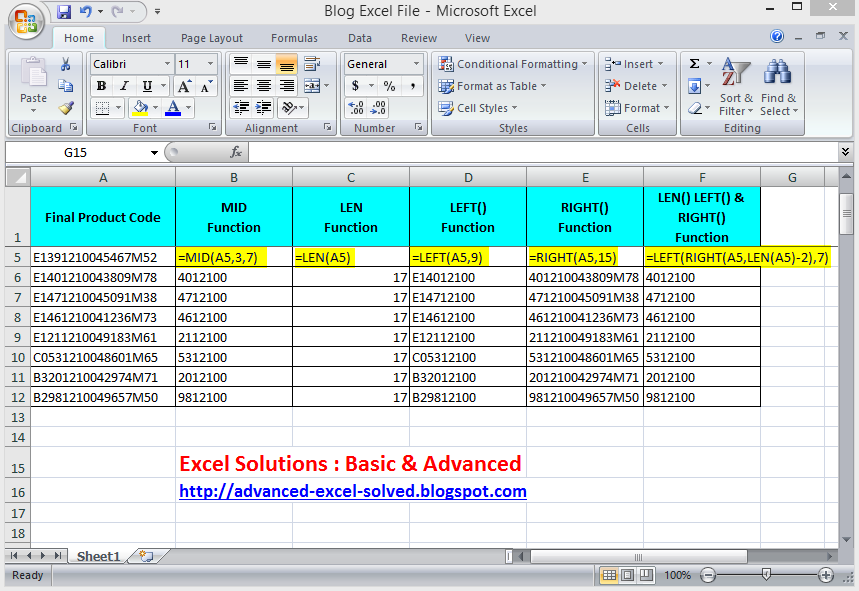Screen dimensions: 859x591
Task: Click Format as Table
Action: click(x=495, y=85)
